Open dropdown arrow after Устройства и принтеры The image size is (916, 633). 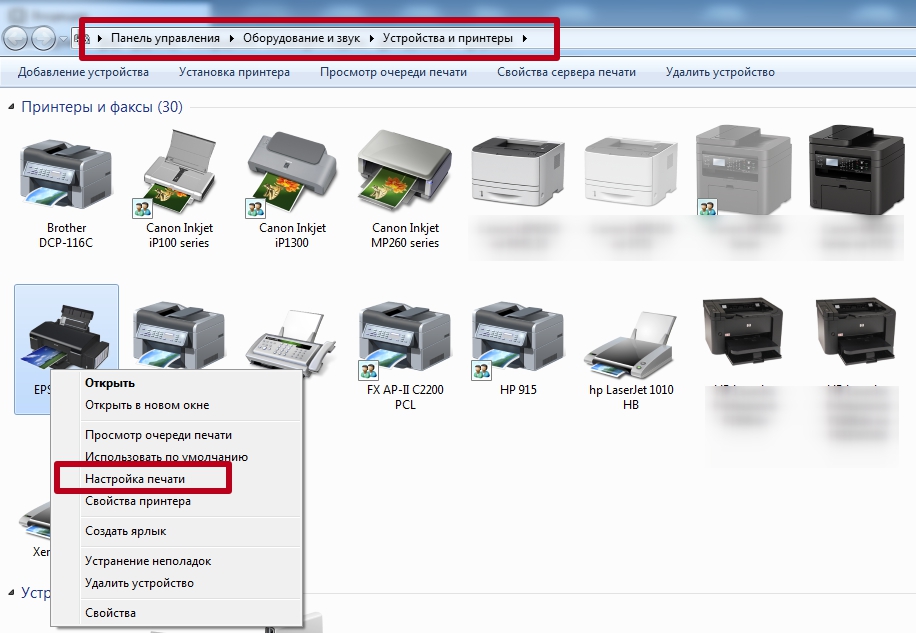point(525,38)
